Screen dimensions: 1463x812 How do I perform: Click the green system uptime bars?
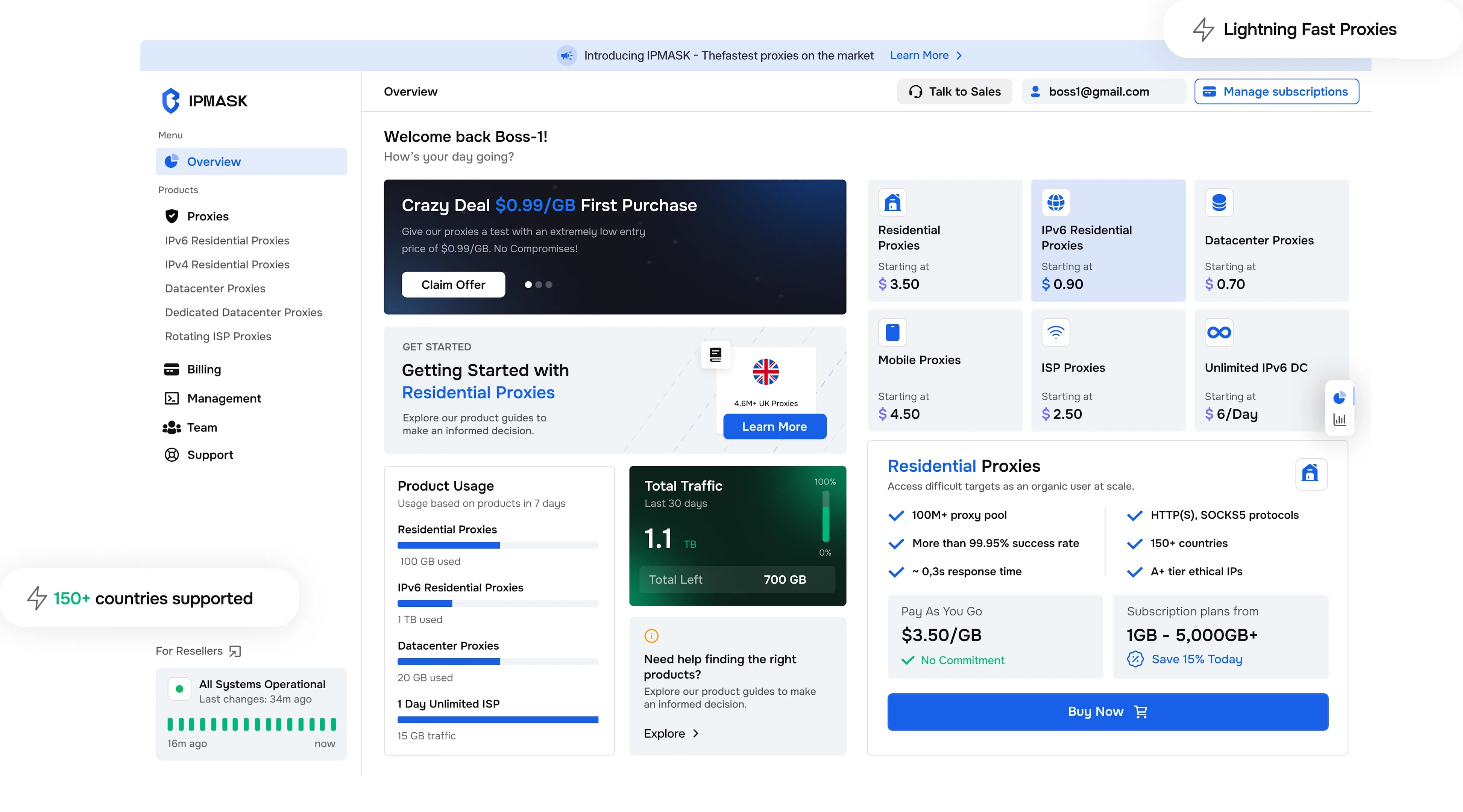[x=251, y=724]
